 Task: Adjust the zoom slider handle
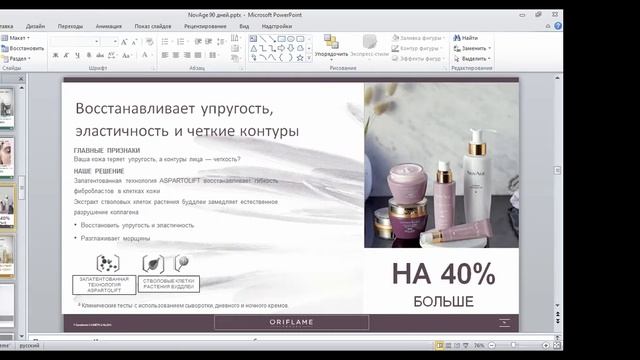tap(513, 345)
